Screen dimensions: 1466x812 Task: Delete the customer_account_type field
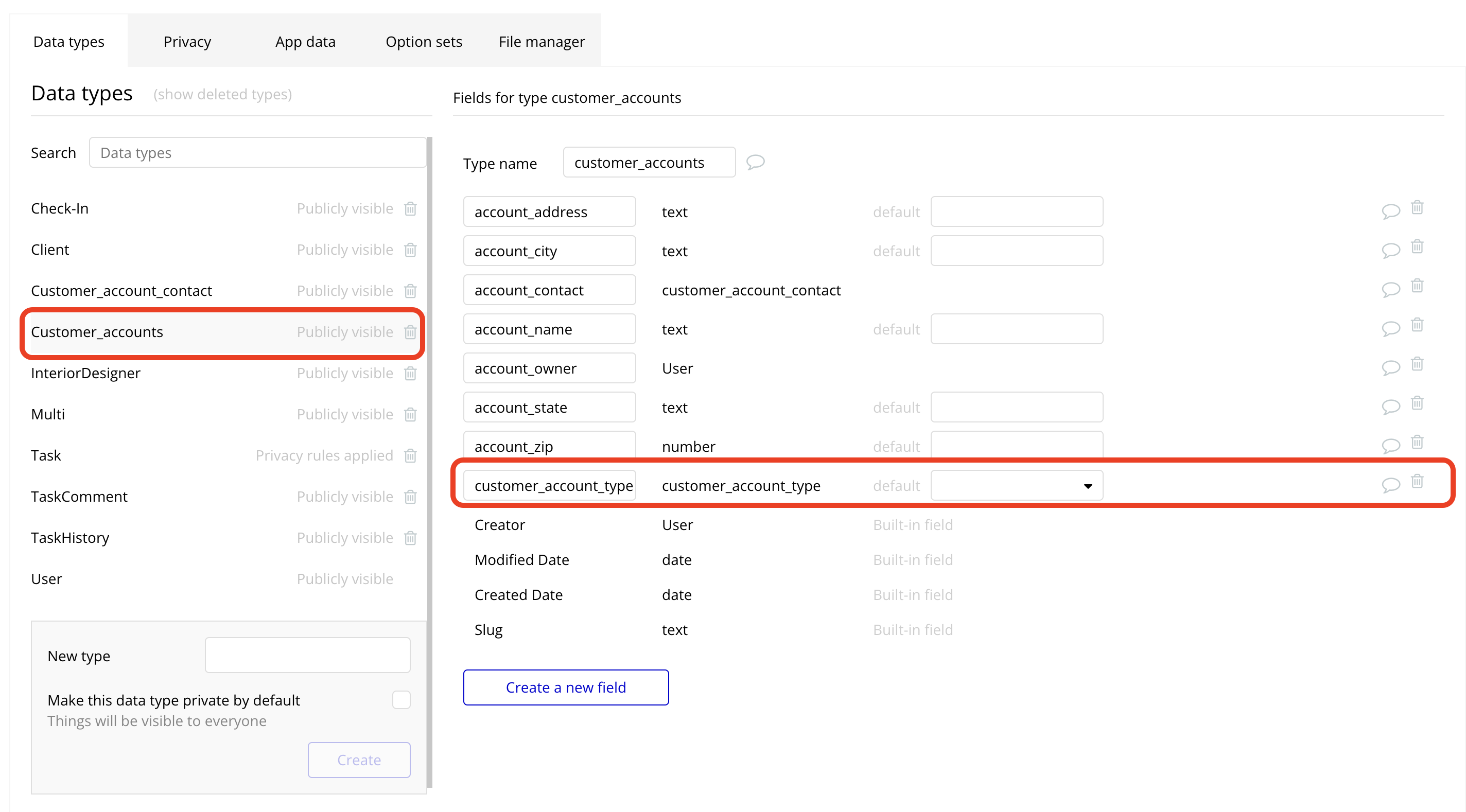coord(1417,482)
